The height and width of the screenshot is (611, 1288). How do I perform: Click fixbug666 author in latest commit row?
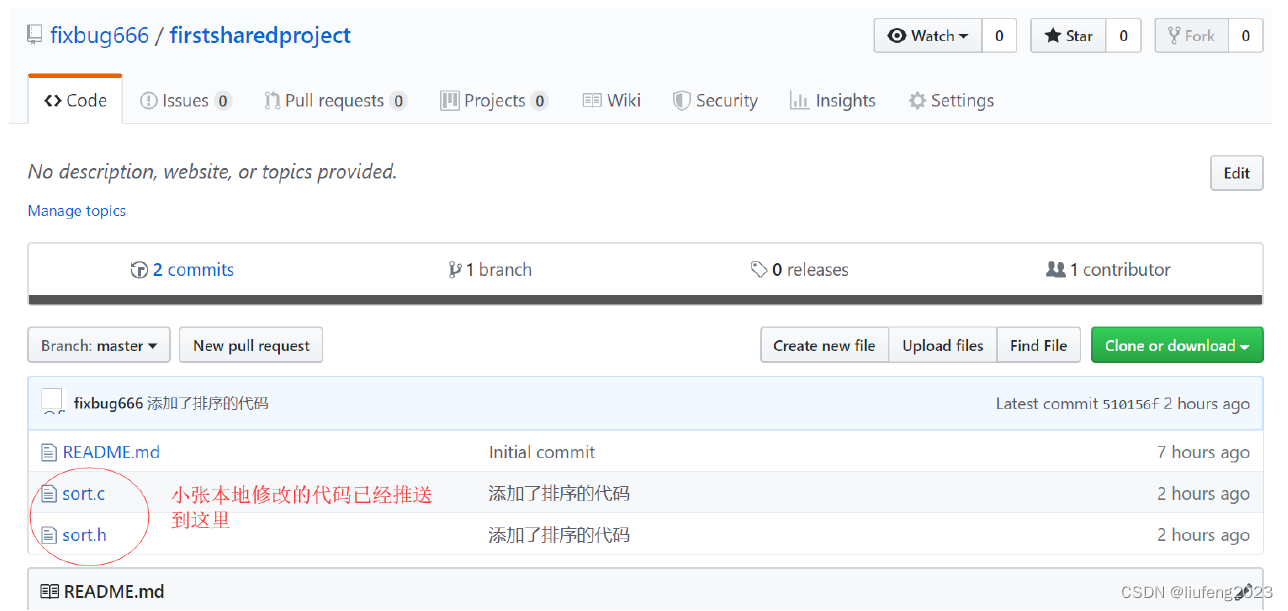[x=108, y=403]
